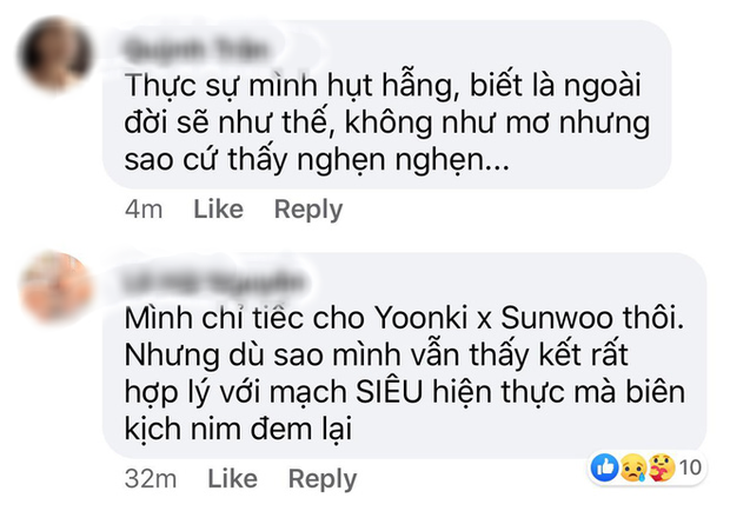Click the blue thumbs-up reaction icon

[605, 467]
